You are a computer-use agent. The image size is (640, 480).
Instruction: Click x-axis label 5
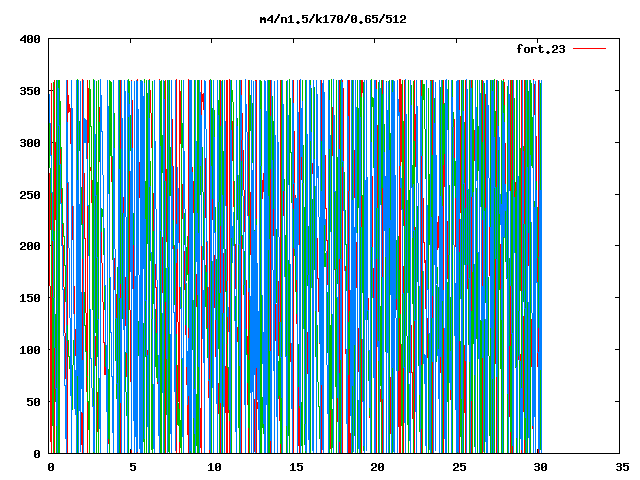[133, 467]
